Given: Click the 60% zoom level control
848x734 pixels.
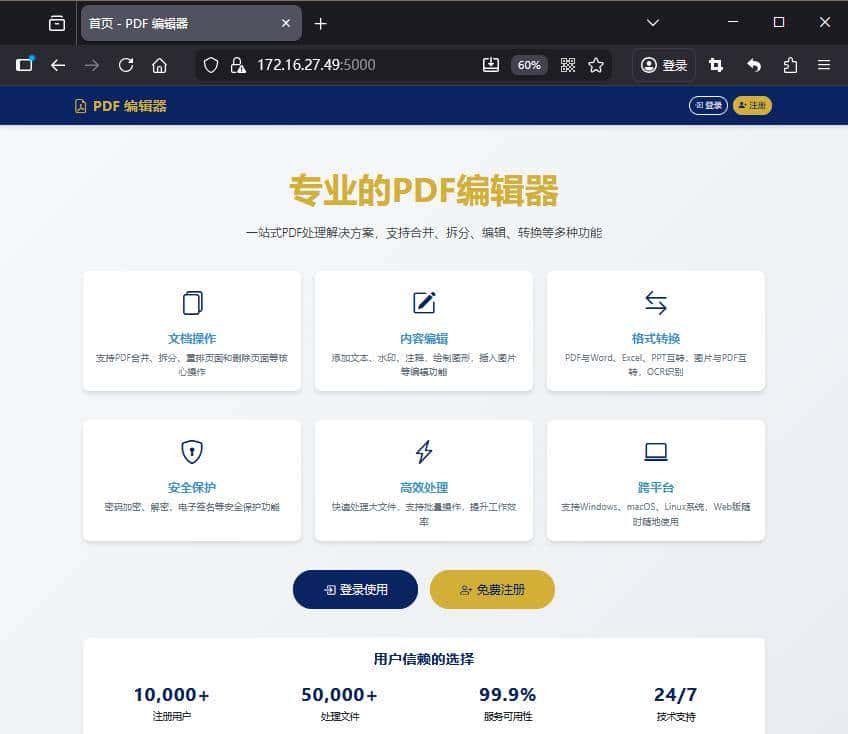Looking at the screenshot, I should [529, 64].
